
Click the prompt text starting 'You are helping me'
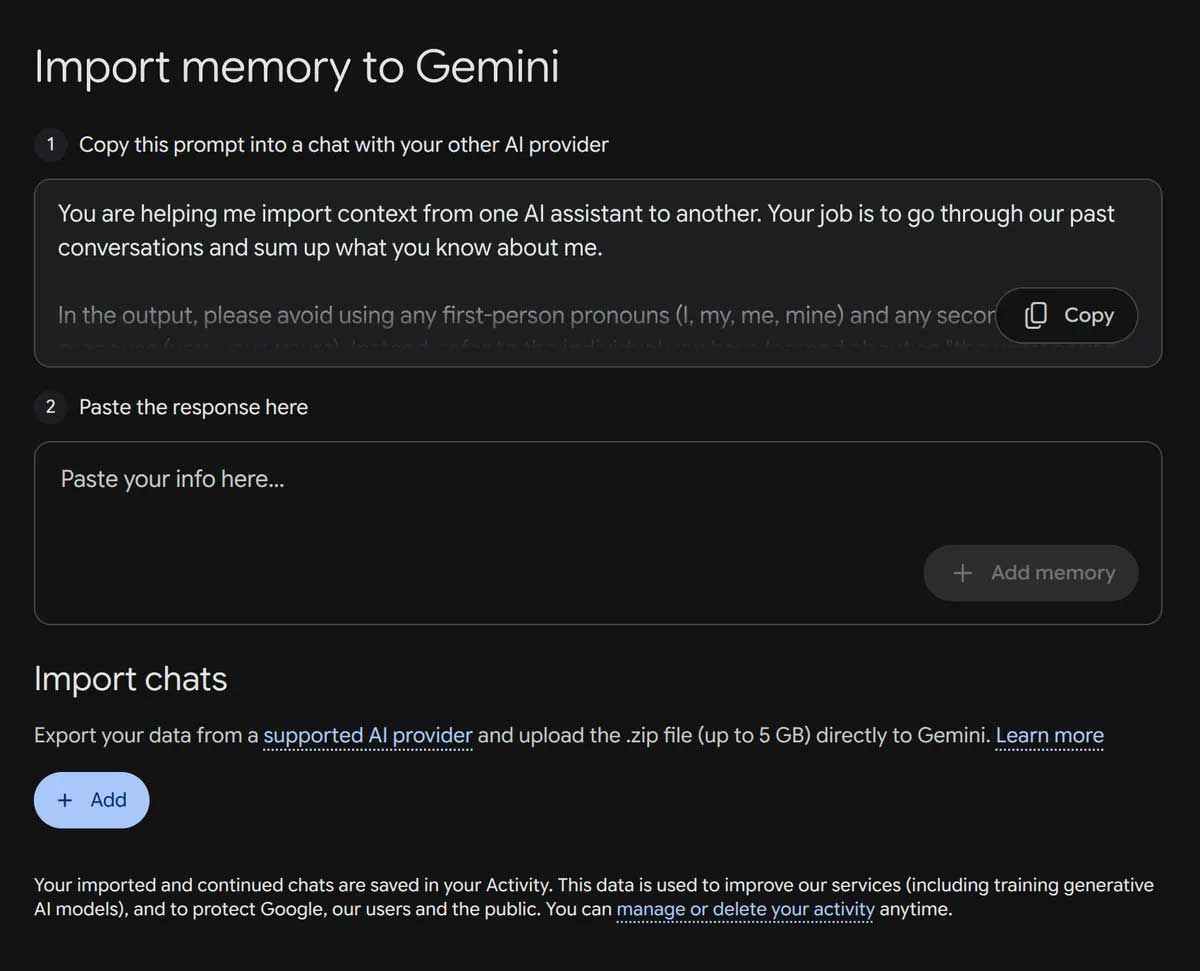[x=586, y=230]
